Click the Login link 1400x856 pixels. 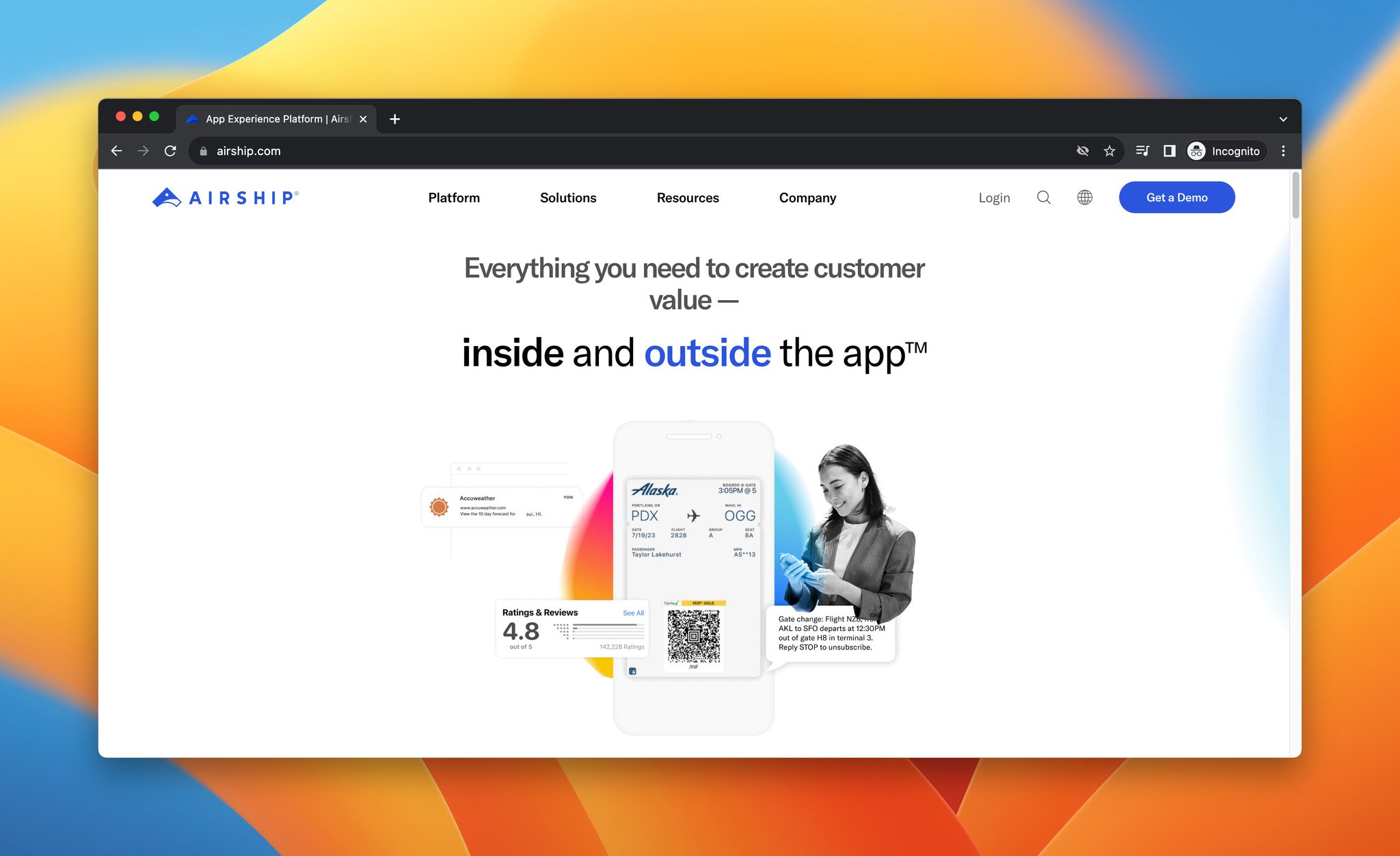point(994,197)
